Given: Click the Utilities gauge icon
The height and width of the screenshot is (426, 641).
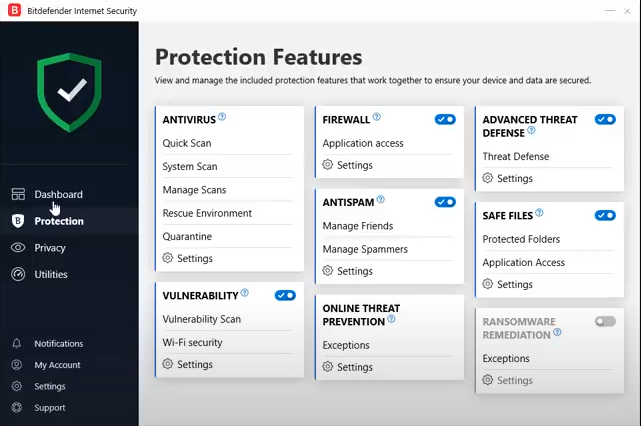Looking at the screenshot, I should (x=17, y=274).
